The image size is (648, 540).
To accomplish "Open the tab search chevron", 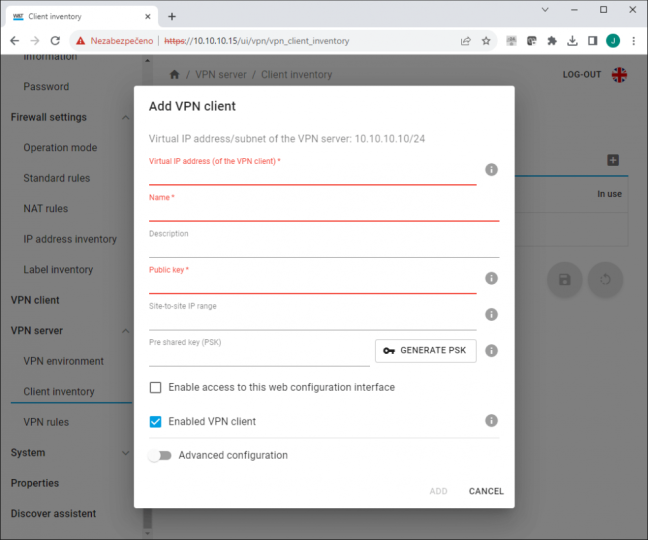I will tap(545, 10).
